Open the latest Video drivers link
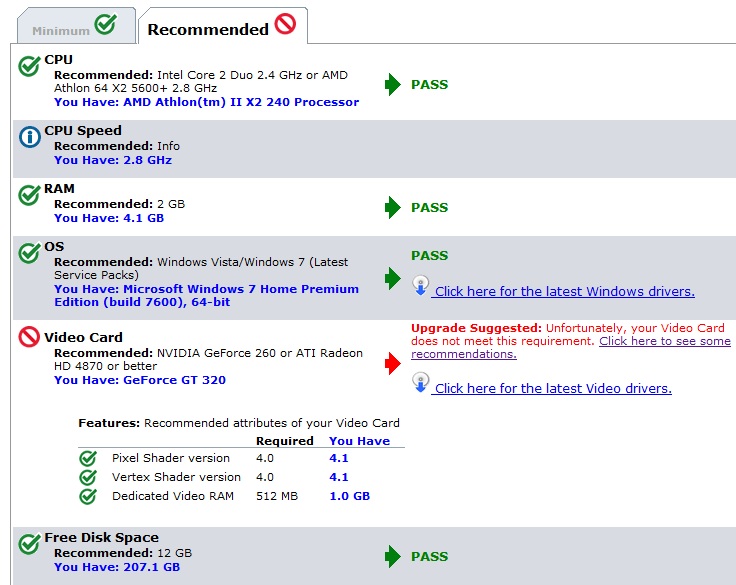This screenshot has height=585, width=736. [553, 389]
